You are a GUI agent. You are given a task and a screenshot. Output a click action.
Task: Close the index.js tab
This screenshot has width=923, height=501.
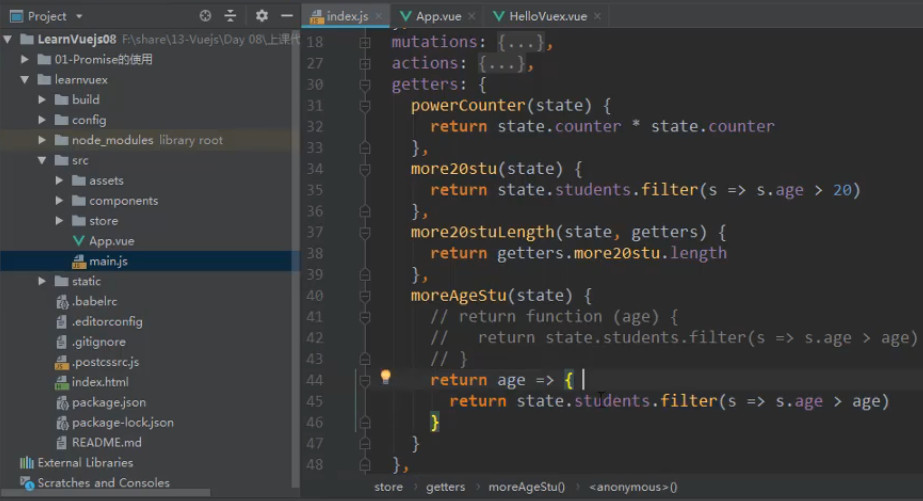click(x=379, y=16)
